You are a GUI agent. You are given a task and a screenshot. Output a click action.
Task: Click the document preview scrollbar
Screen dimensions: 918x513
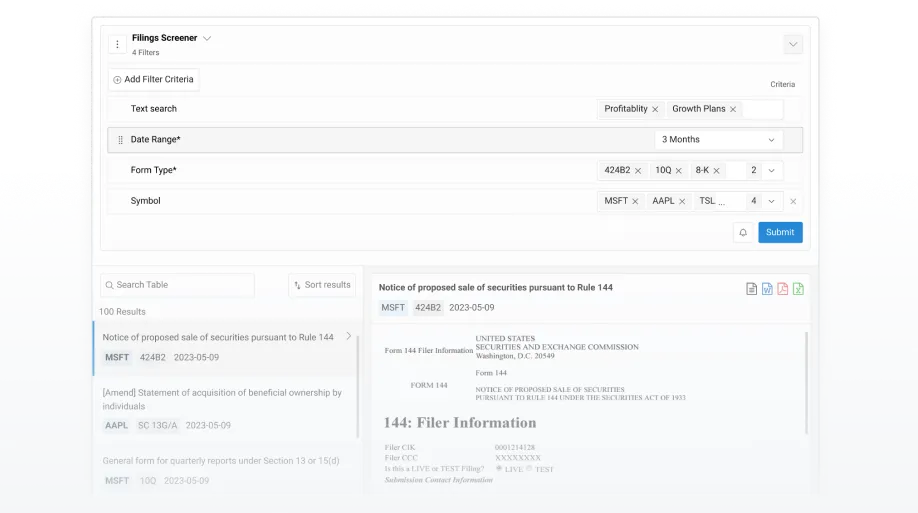806,383
